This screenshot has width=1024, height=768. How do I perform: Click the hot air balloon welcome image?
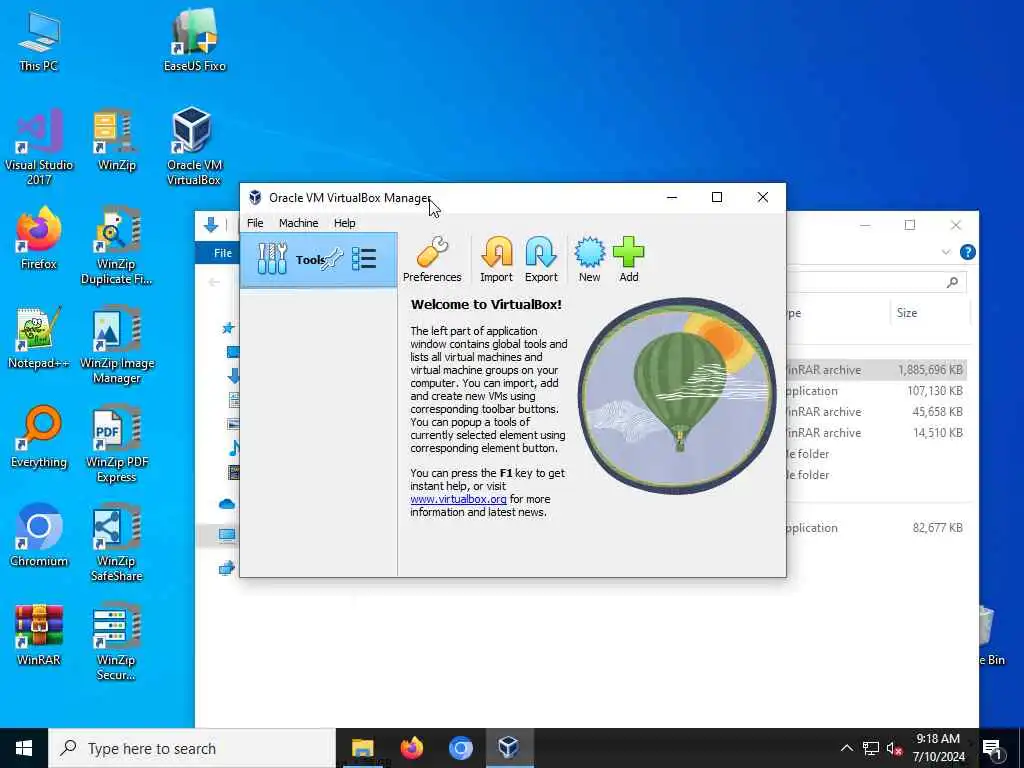click(x=677, y=395)
